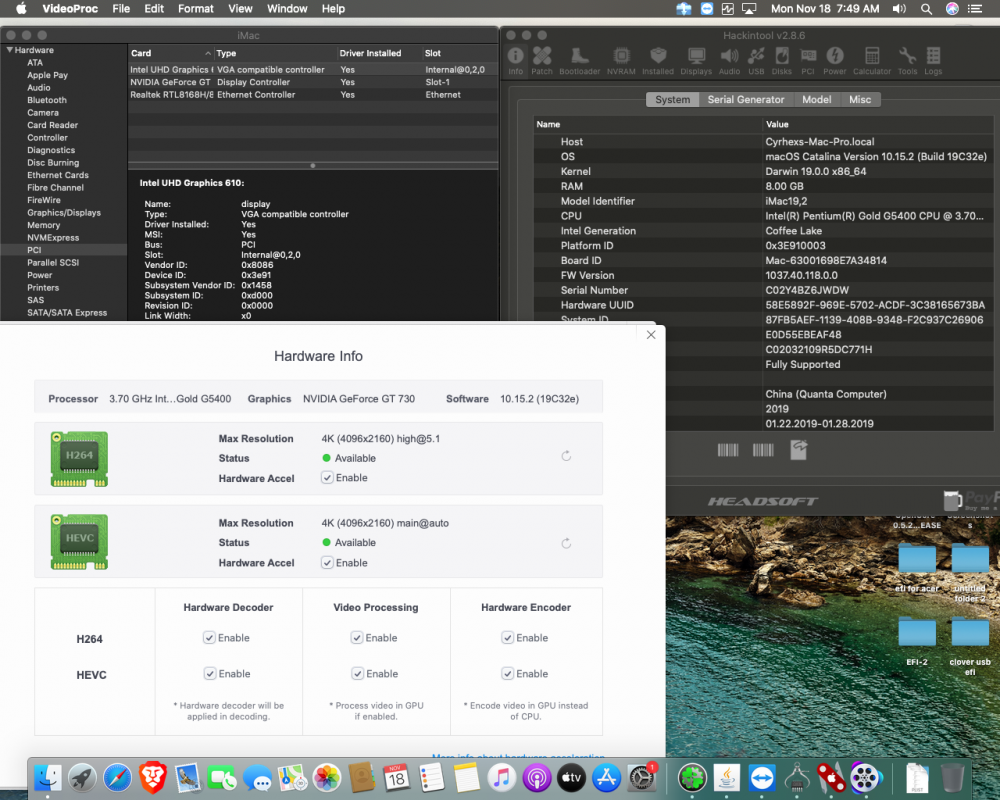Open the volume control in menu bar

click(x=899, y=9)
